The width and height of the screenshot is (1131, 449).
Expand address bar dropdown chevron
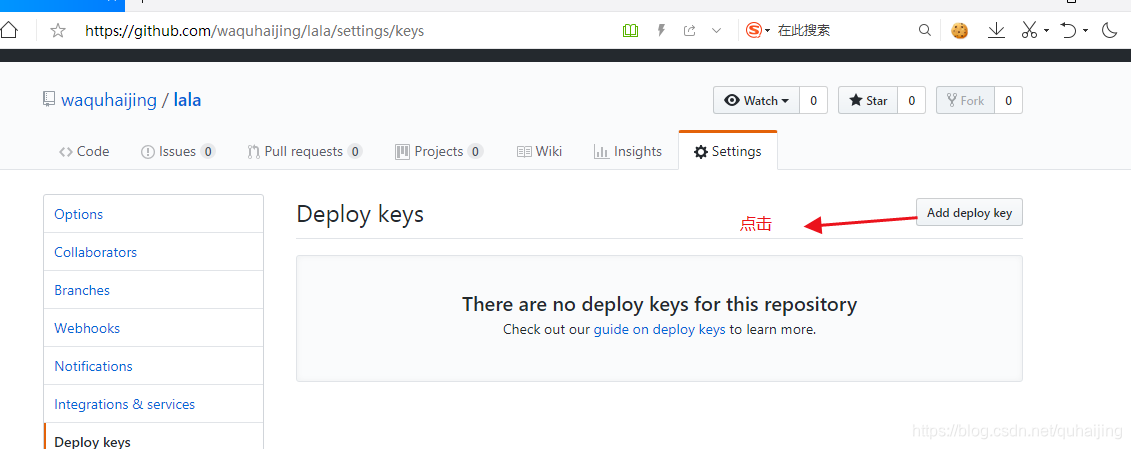716,30
